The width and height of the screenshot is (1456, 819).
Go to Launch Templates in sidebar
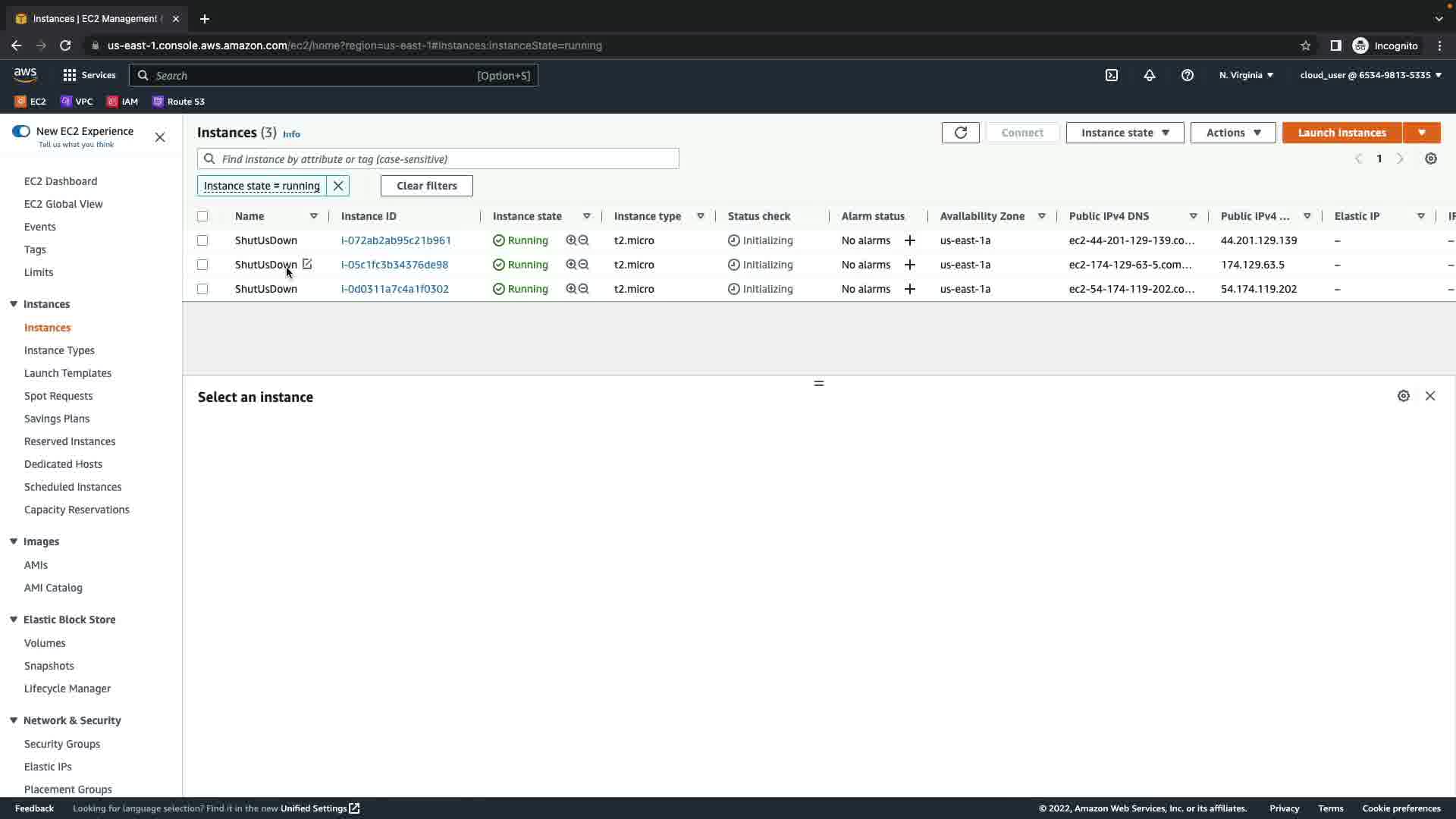(67, 373)
